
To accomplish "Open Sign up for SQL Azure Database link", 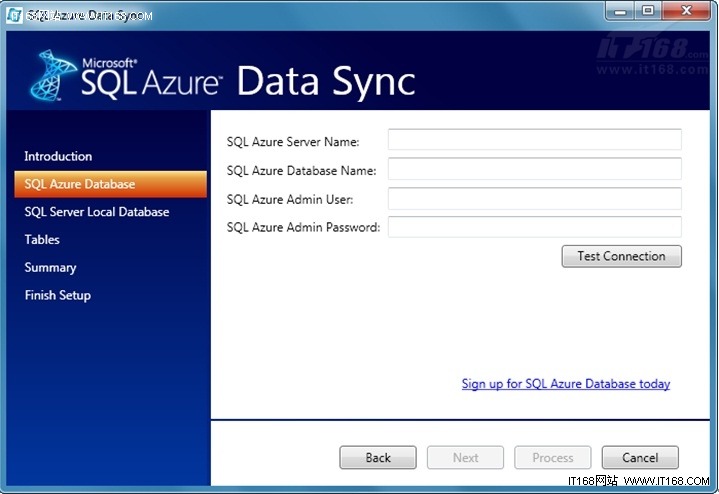I will tap(566, 383).
